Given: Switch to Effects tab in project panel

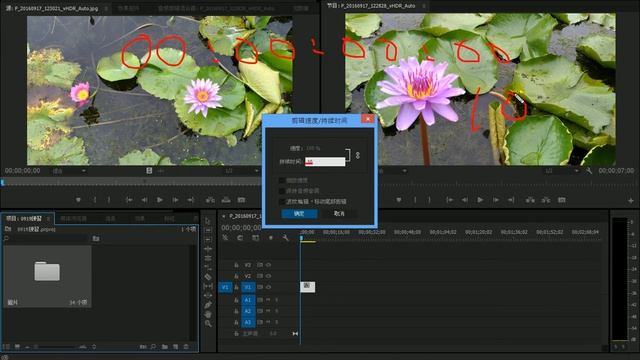Looking at the screenshot, I should tap(140, 219).
